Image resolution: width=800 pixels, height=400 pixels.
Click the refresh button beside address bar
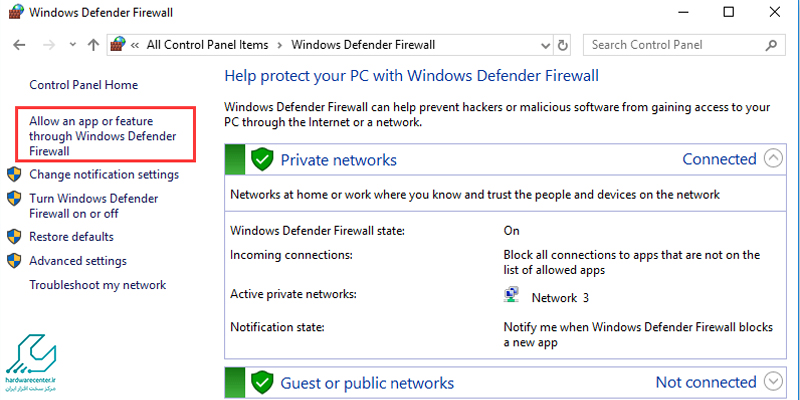563,45
